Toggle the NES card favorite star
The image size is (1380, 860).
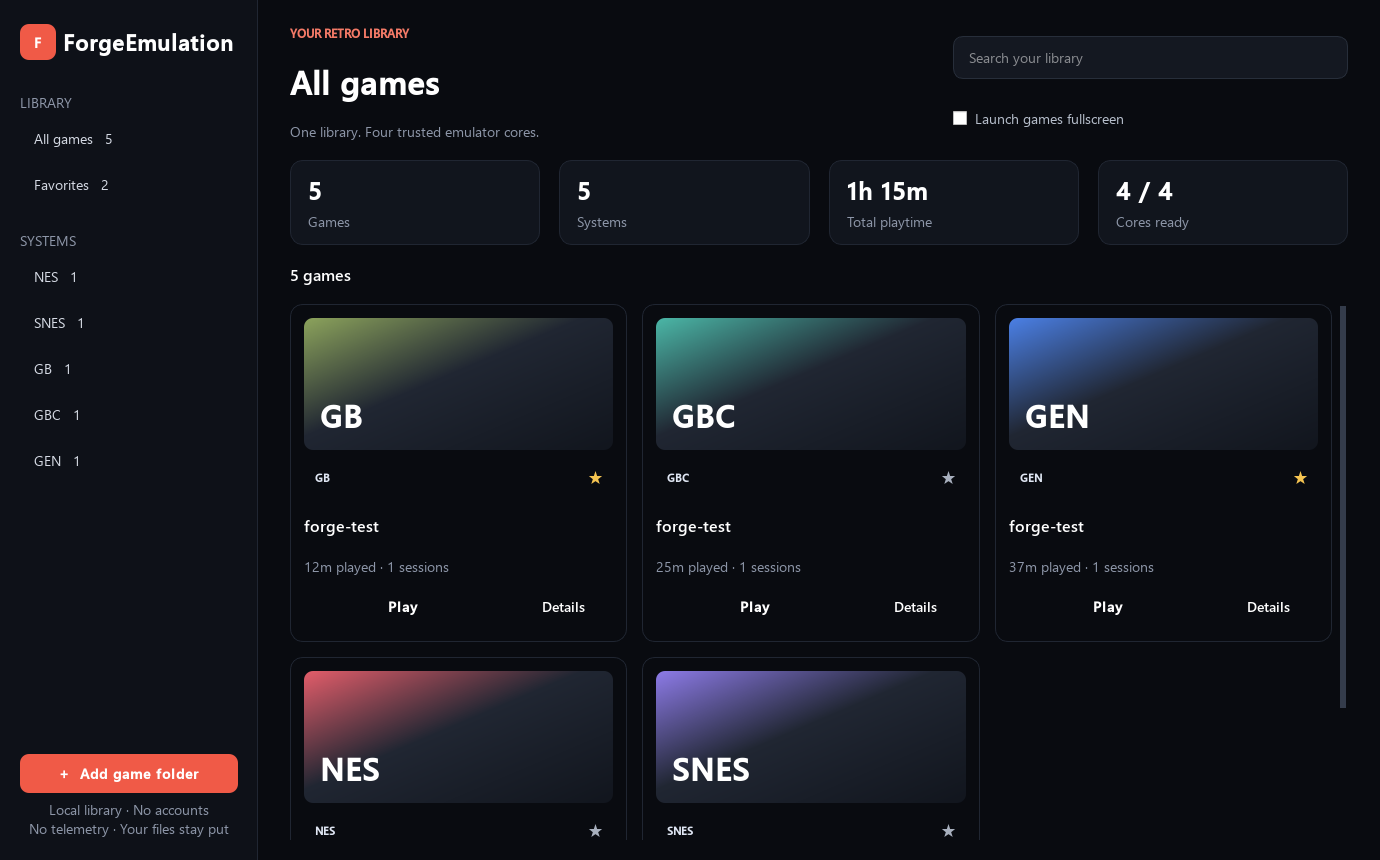pyautogui.click(x=596, y=831)
